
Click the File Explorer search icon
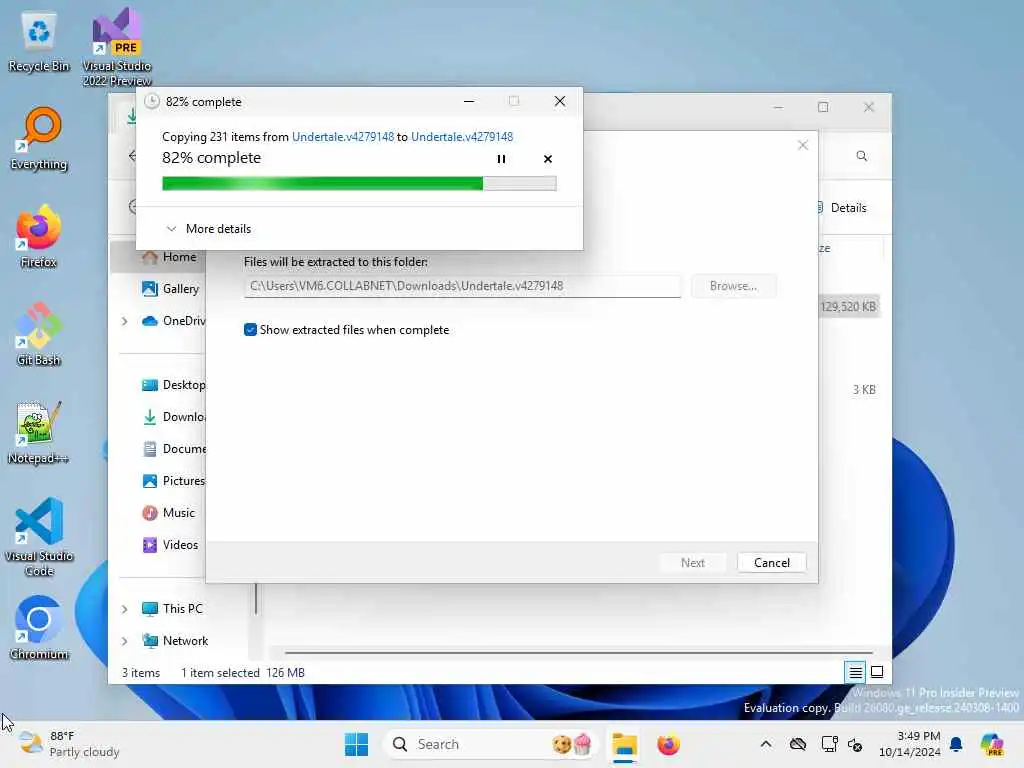(x=861, y=156)
